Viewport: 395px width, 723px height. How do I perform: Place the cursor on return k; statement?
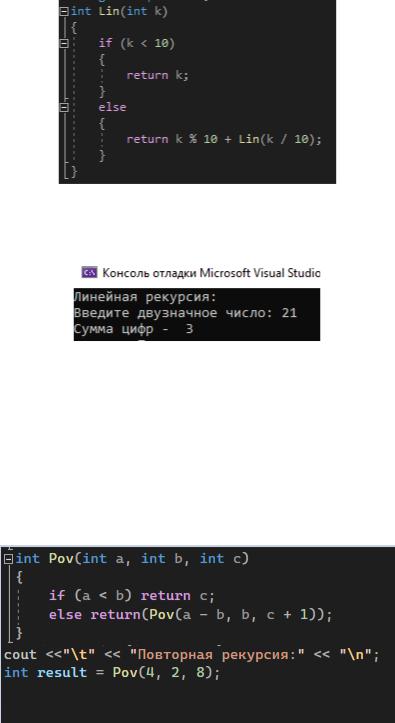tap(158, 75)
